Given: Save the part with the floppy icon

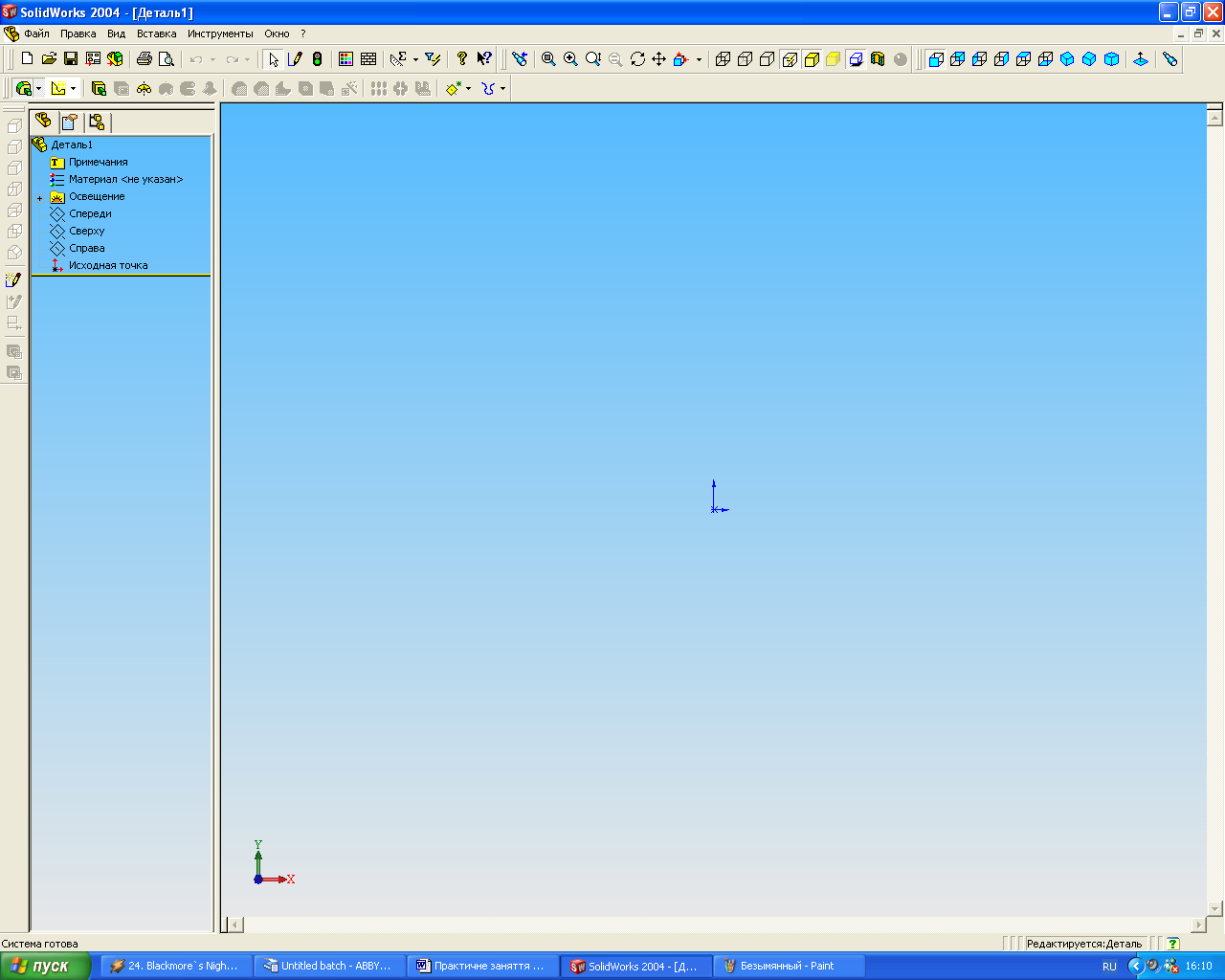Looking at the screenshot, I should [x=71, y=59].
